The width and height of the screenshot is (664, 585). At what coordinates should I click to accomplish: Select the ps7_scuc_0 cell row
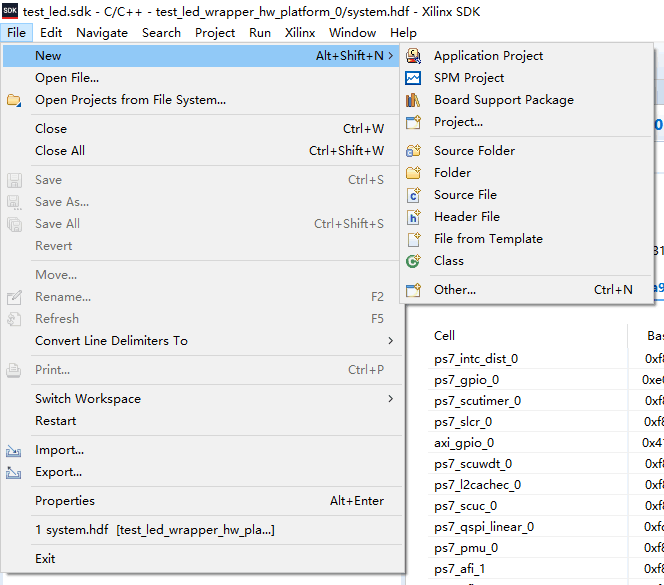click(x=527, y=506)
